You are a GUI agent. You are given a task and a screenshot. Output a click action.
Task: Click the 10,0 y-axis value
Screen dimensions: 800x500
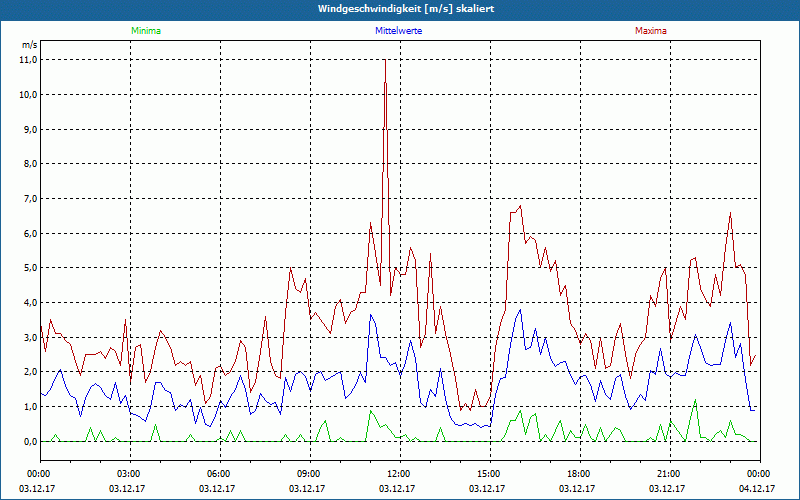29,94
